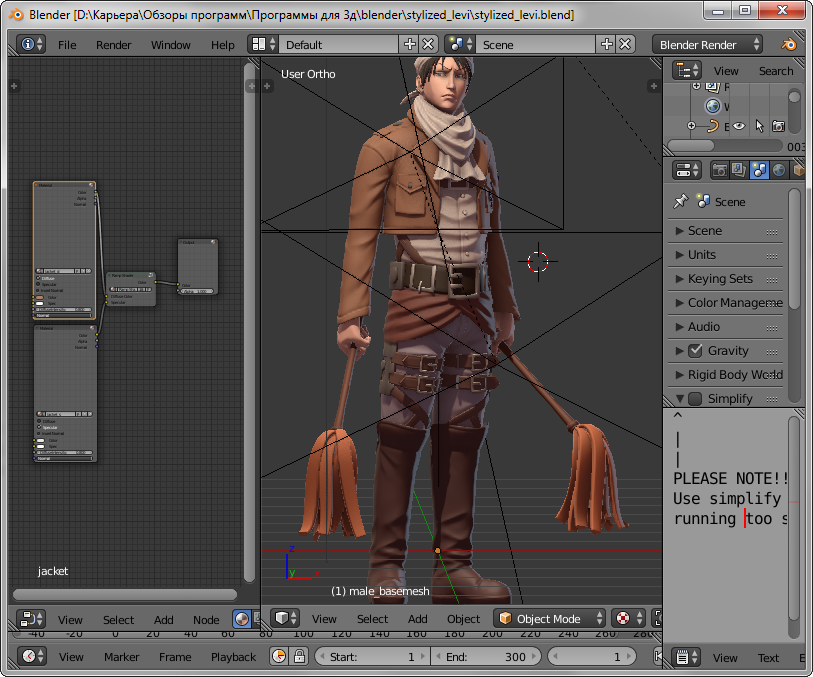Open the Outliner editor type selector
The width and height of the screenshot is (813, 677).
[687, 70]
